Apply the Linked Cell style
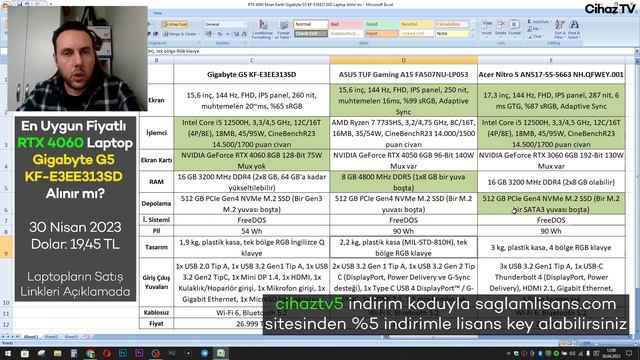 click(416, 34)
